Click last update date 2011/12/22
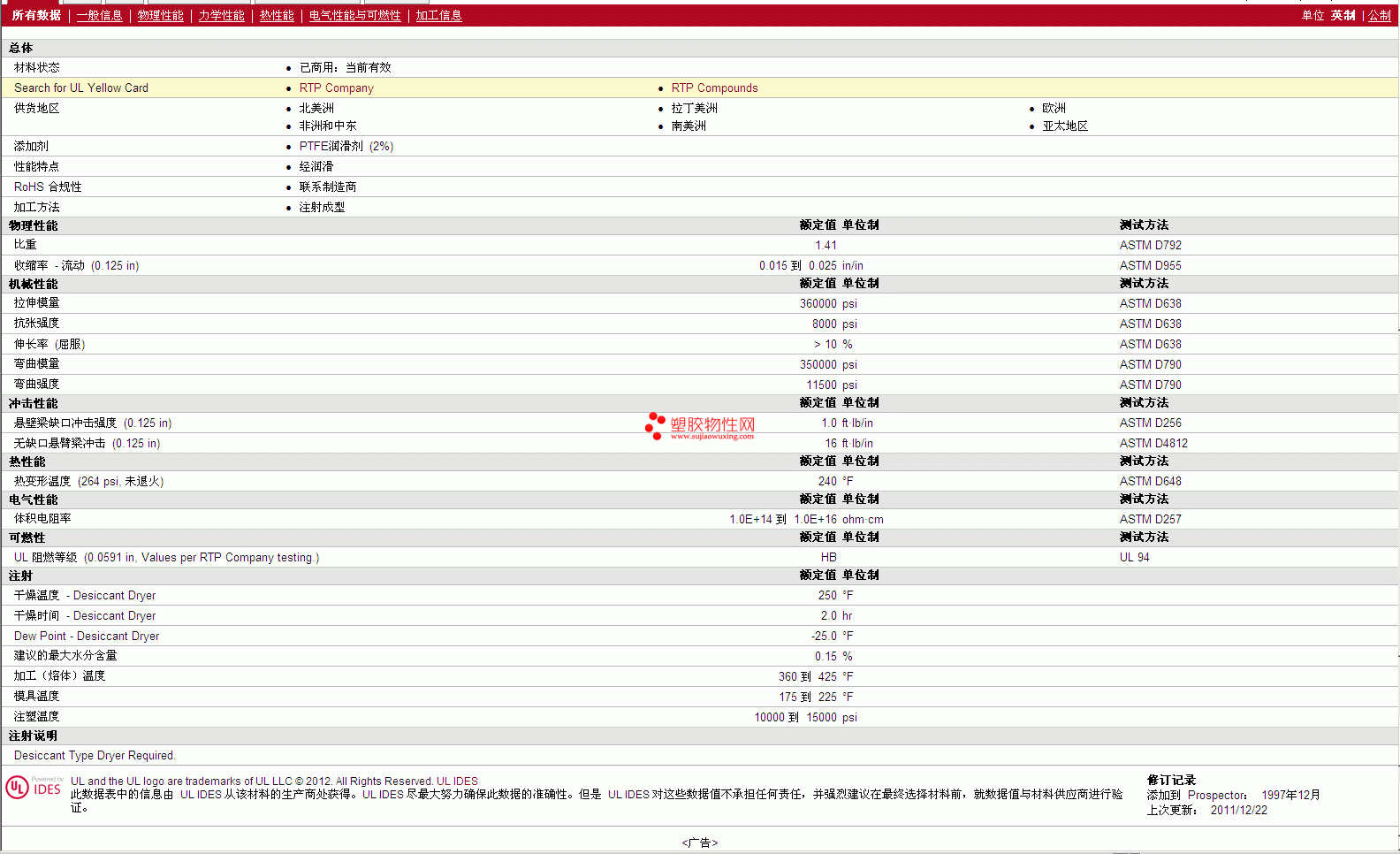This screenshot has height=854, width=1400. pos(1239,811)
